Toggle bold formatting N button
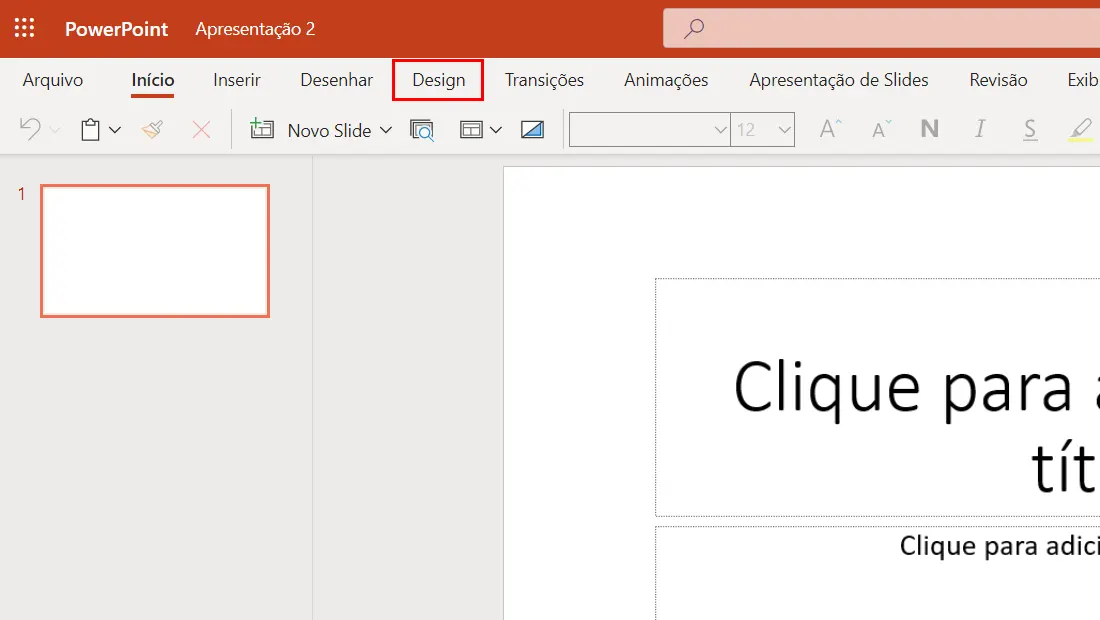Image resolution: width=1100 pixels, height=620 pixels. [x=930, y=129]
